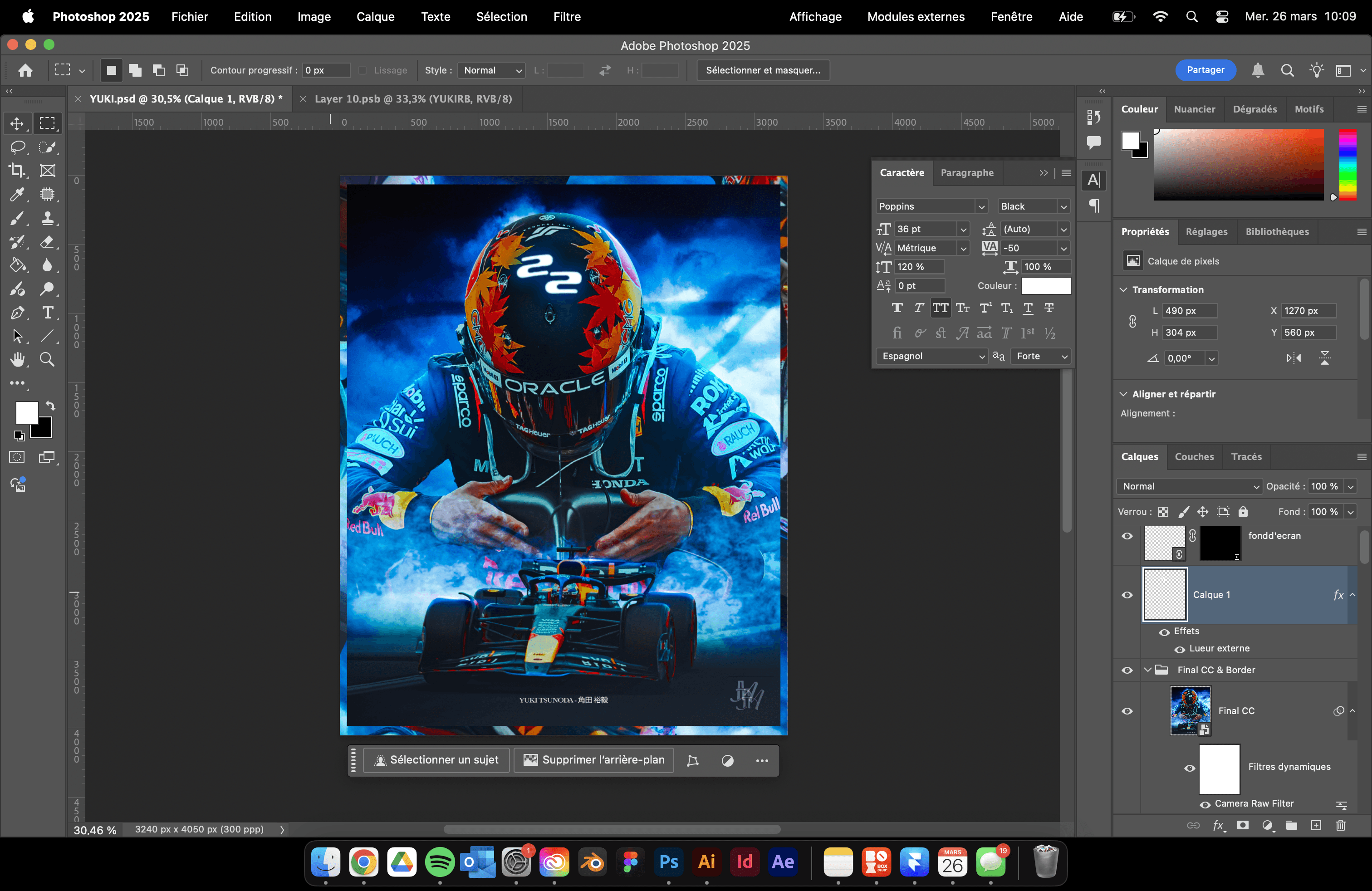1372x891 pixels.
Task: Open the Style Normal dropdown
Action: (491, 70)
